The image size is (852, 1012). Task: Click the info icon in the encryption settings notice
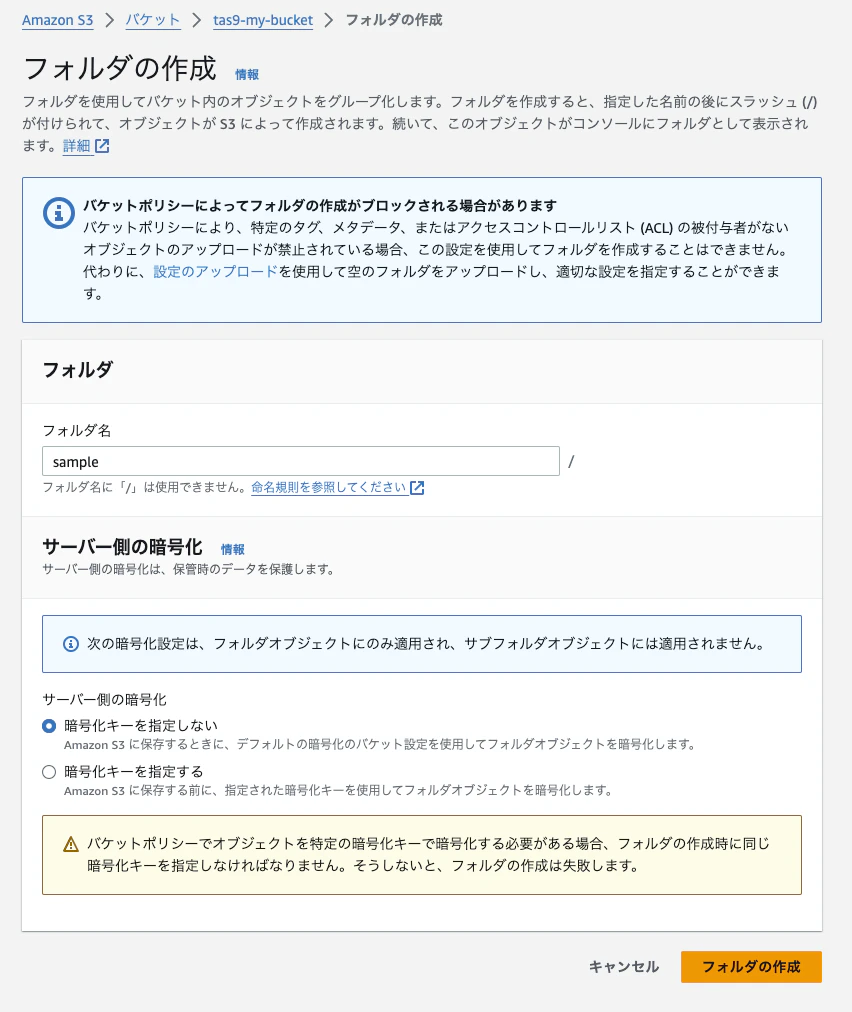click(68, 644)
